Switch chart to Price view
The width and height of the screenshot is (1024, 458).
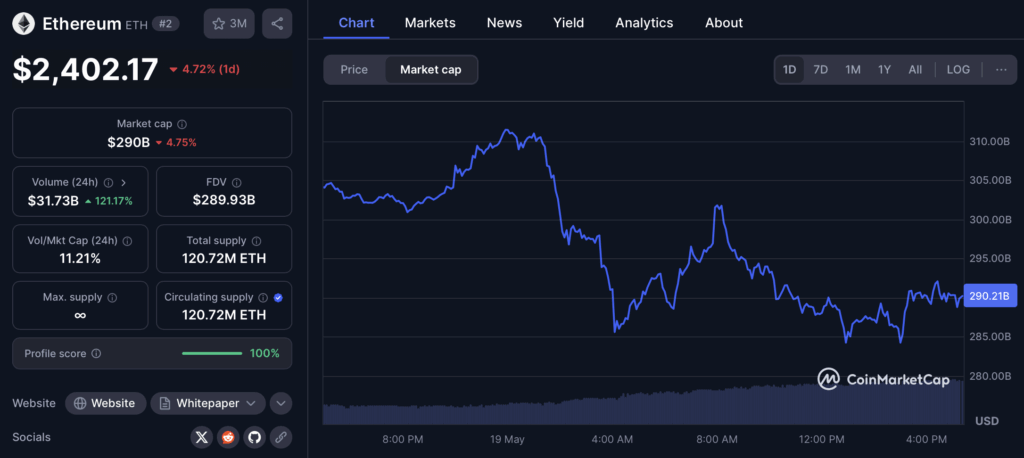[354, 70]
